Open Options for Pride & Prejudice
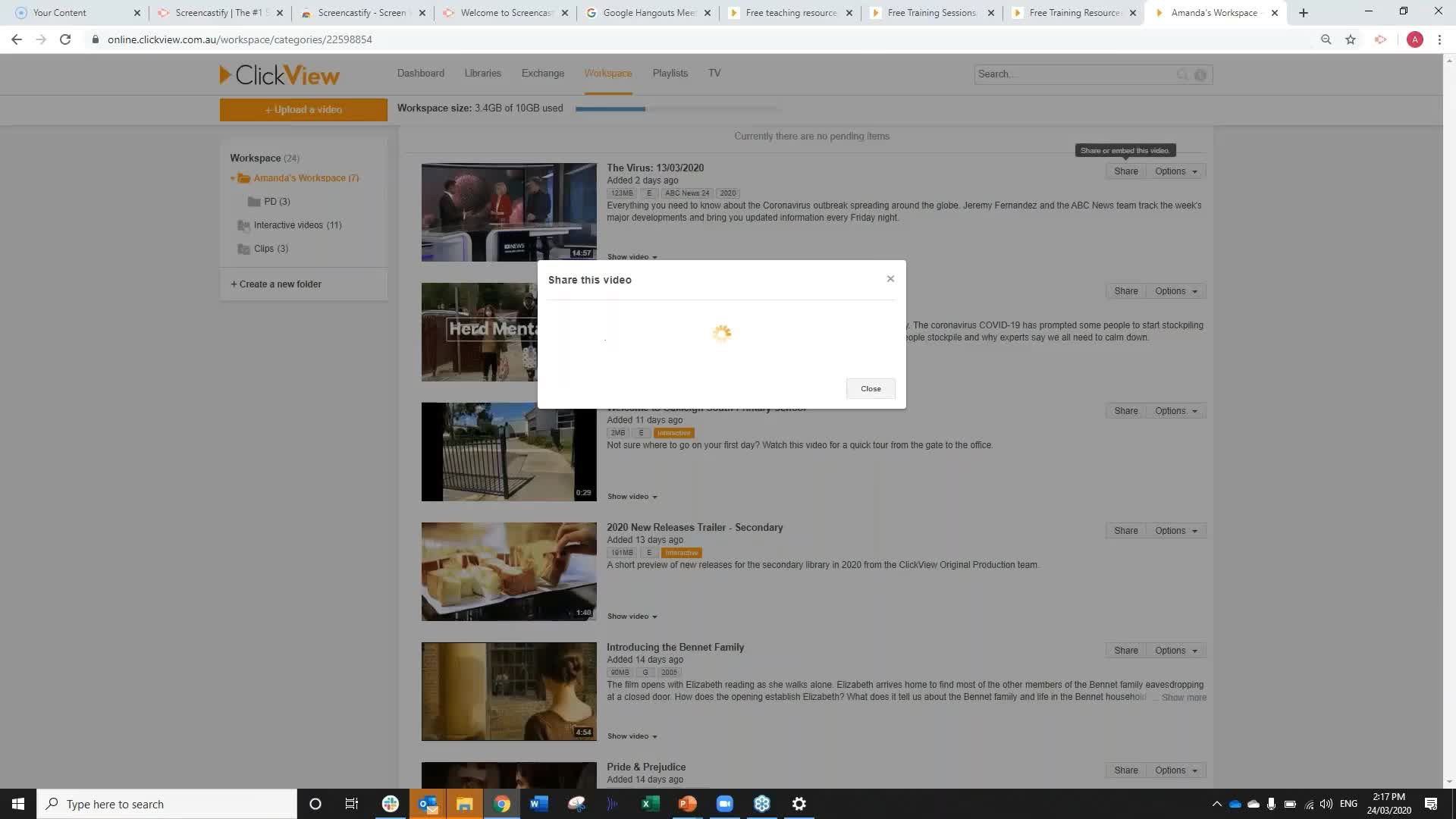Viewport: 1456px width, 819px height. click(x=1175, y=770)
